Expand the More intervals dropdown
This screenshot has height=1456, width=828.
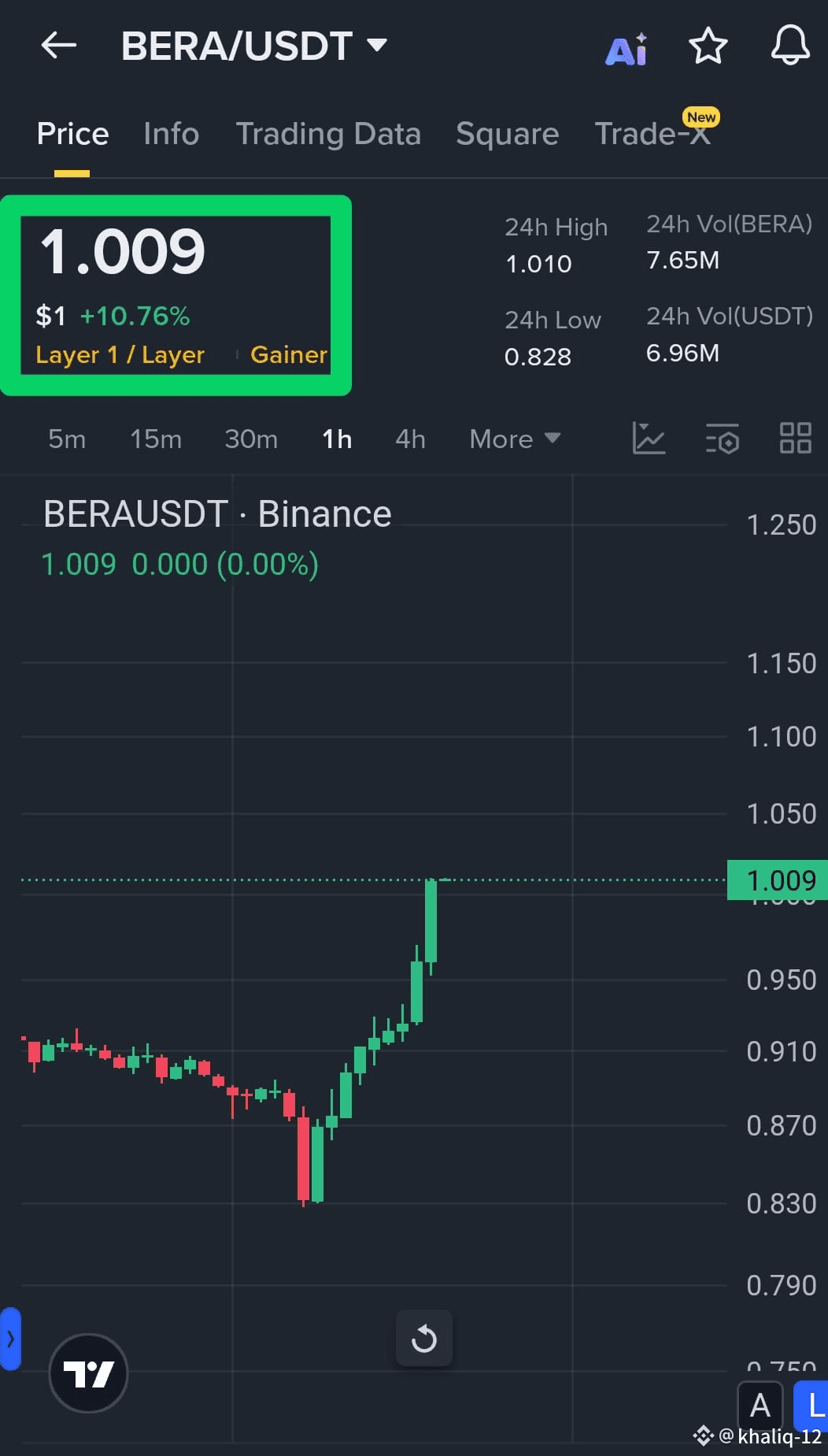[515, 439]
